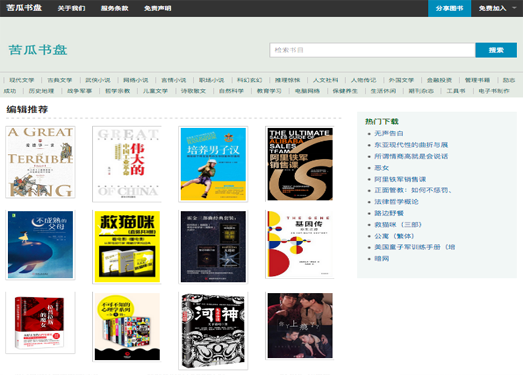Select the 现代文学 category link

point(22,80)
